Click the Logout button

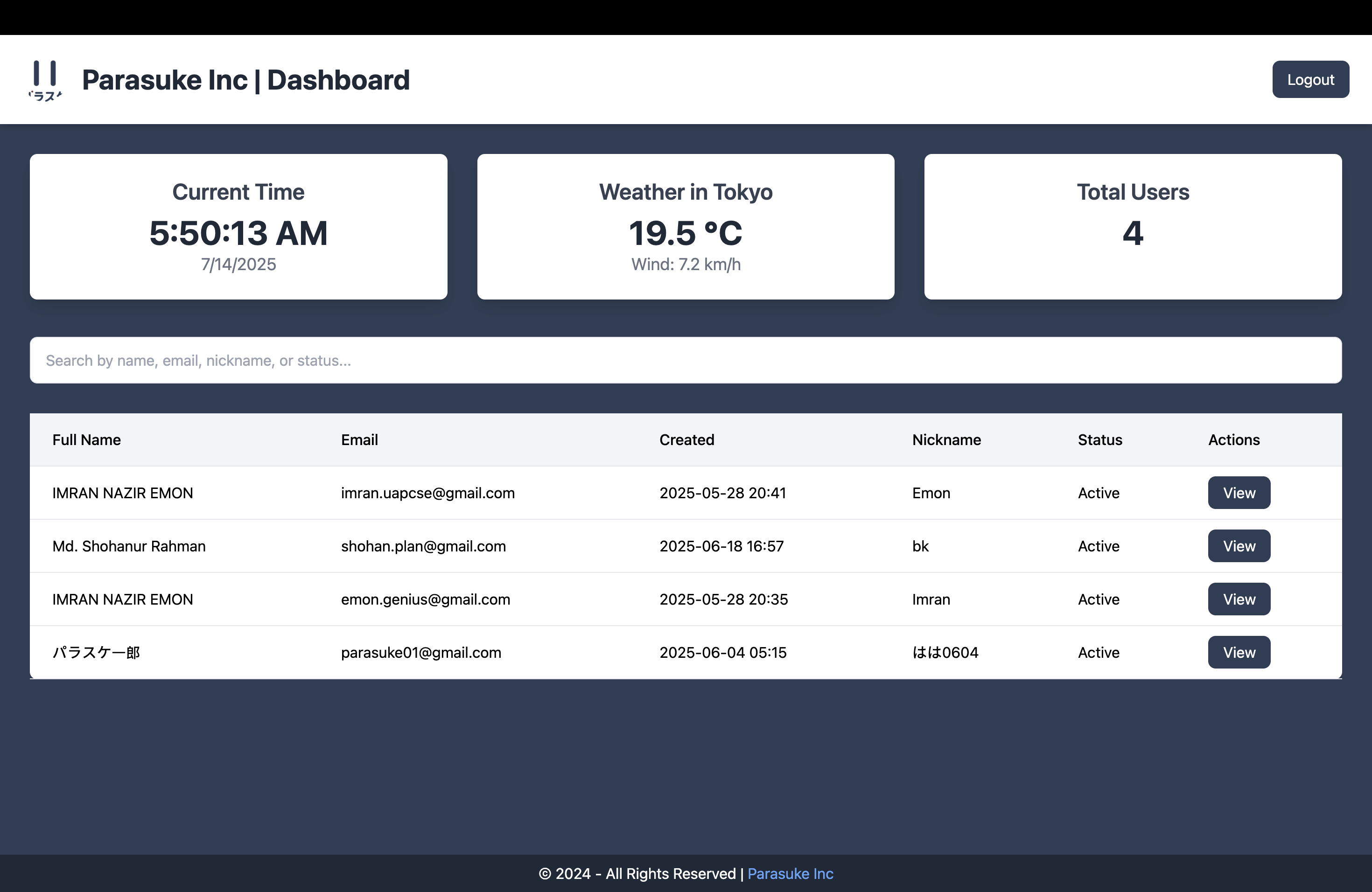point(1310,79)
